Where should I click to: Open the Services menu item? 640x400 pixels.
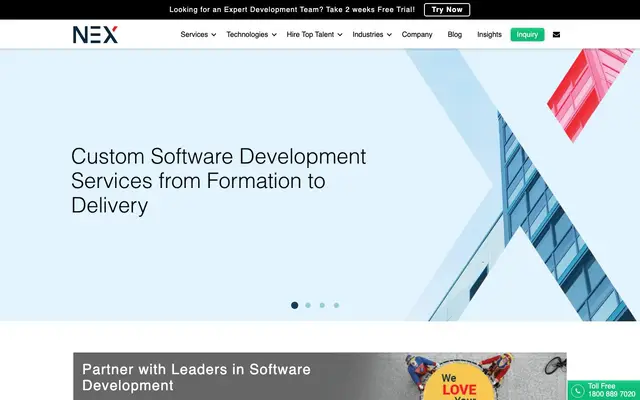tap(194, 35)
